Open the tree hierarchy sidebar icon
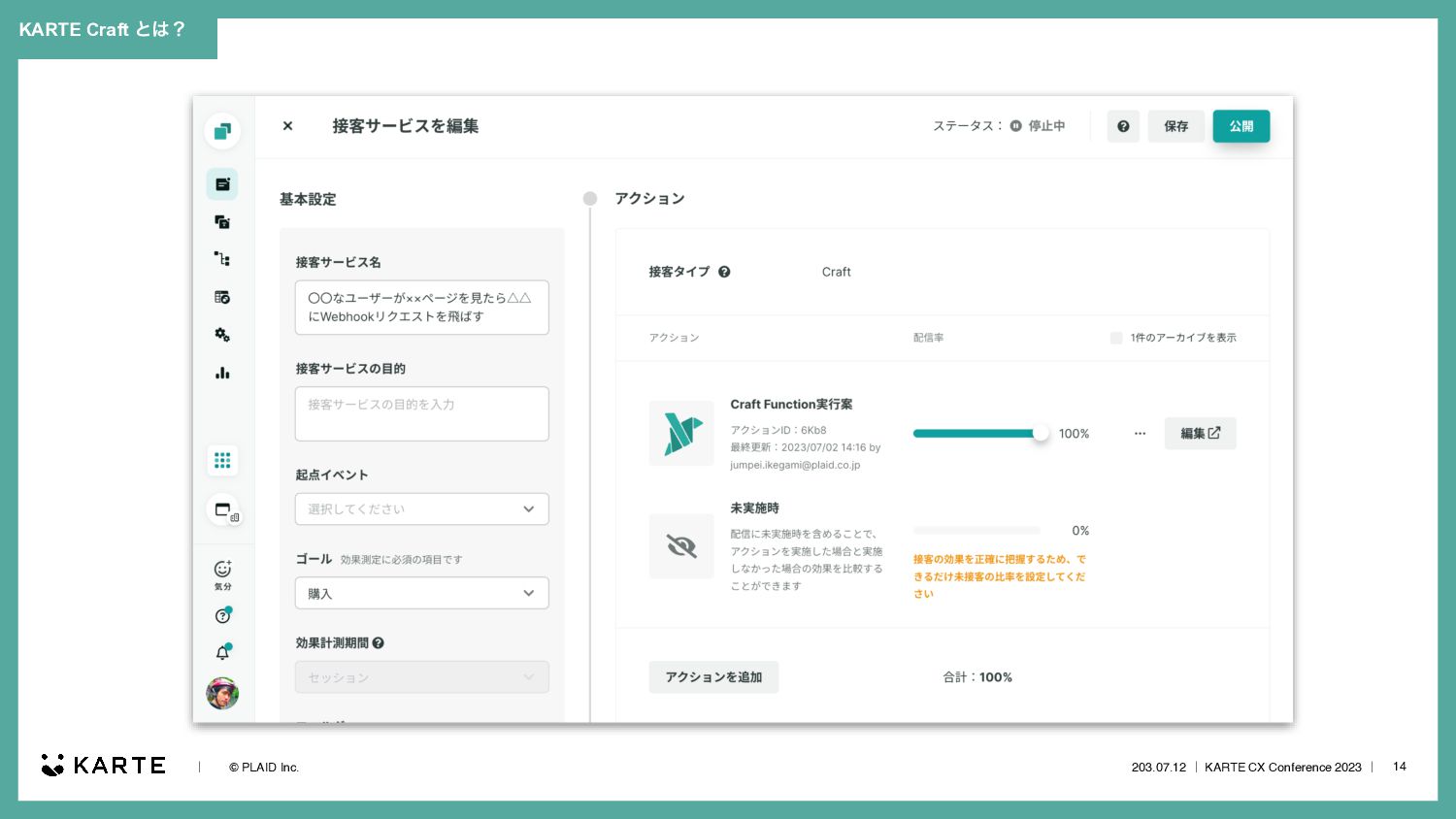 click(x=222, y=259)
